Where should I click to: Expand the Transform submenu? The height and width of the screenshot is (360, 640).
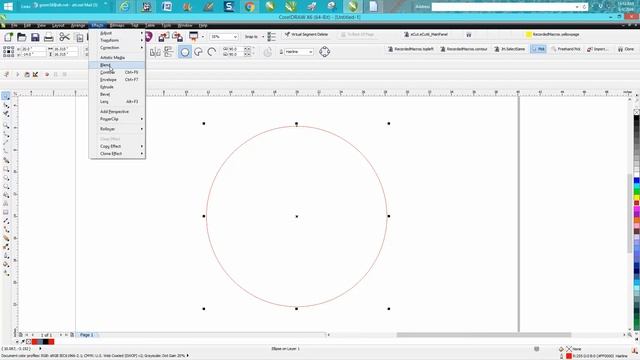tap(117, 40)
